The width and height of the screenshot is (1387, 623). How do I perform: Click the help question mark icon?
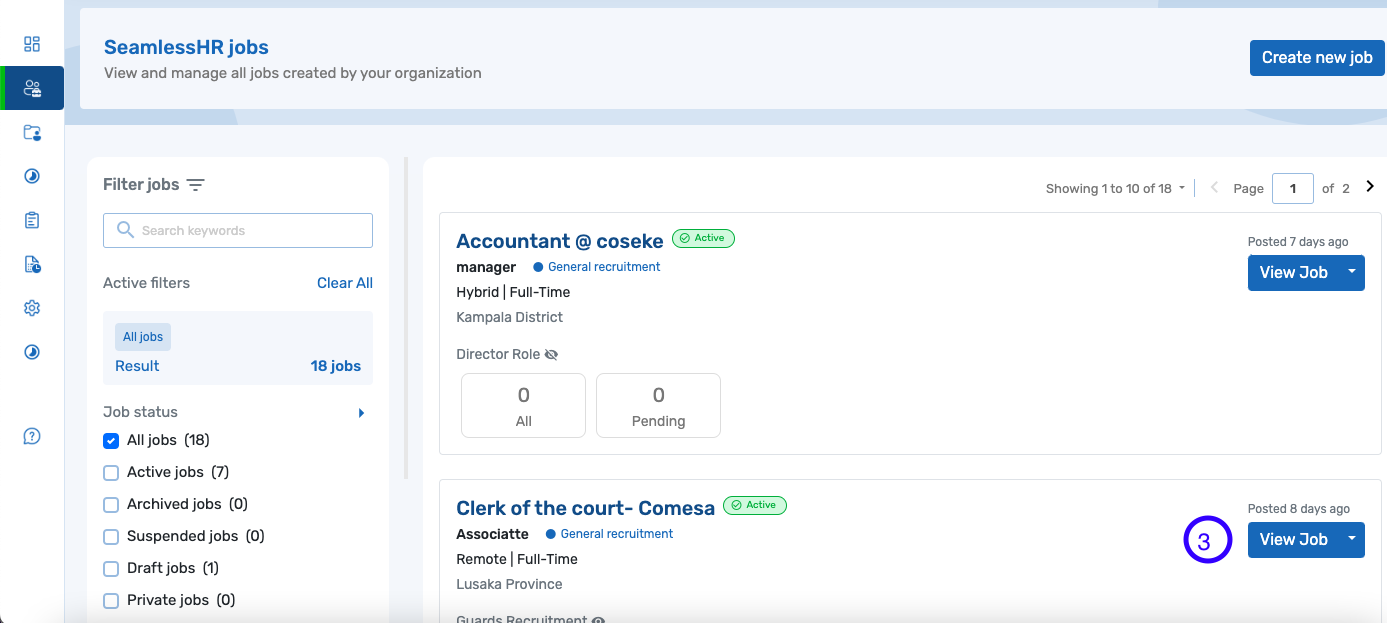pos(32,436)
